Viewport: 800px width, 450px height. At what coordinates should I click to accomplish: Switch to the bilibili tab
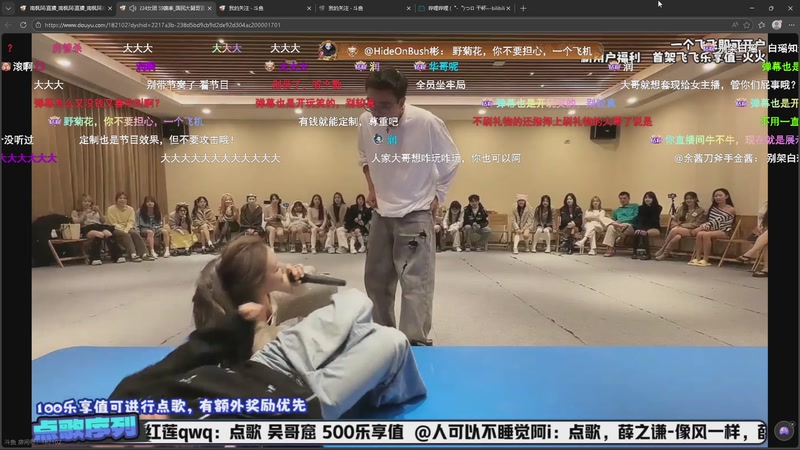pos(465,8)
